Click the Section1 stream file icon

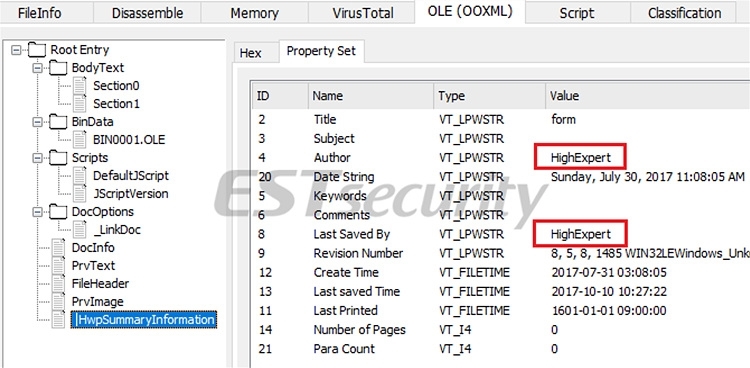pos(79,104)
